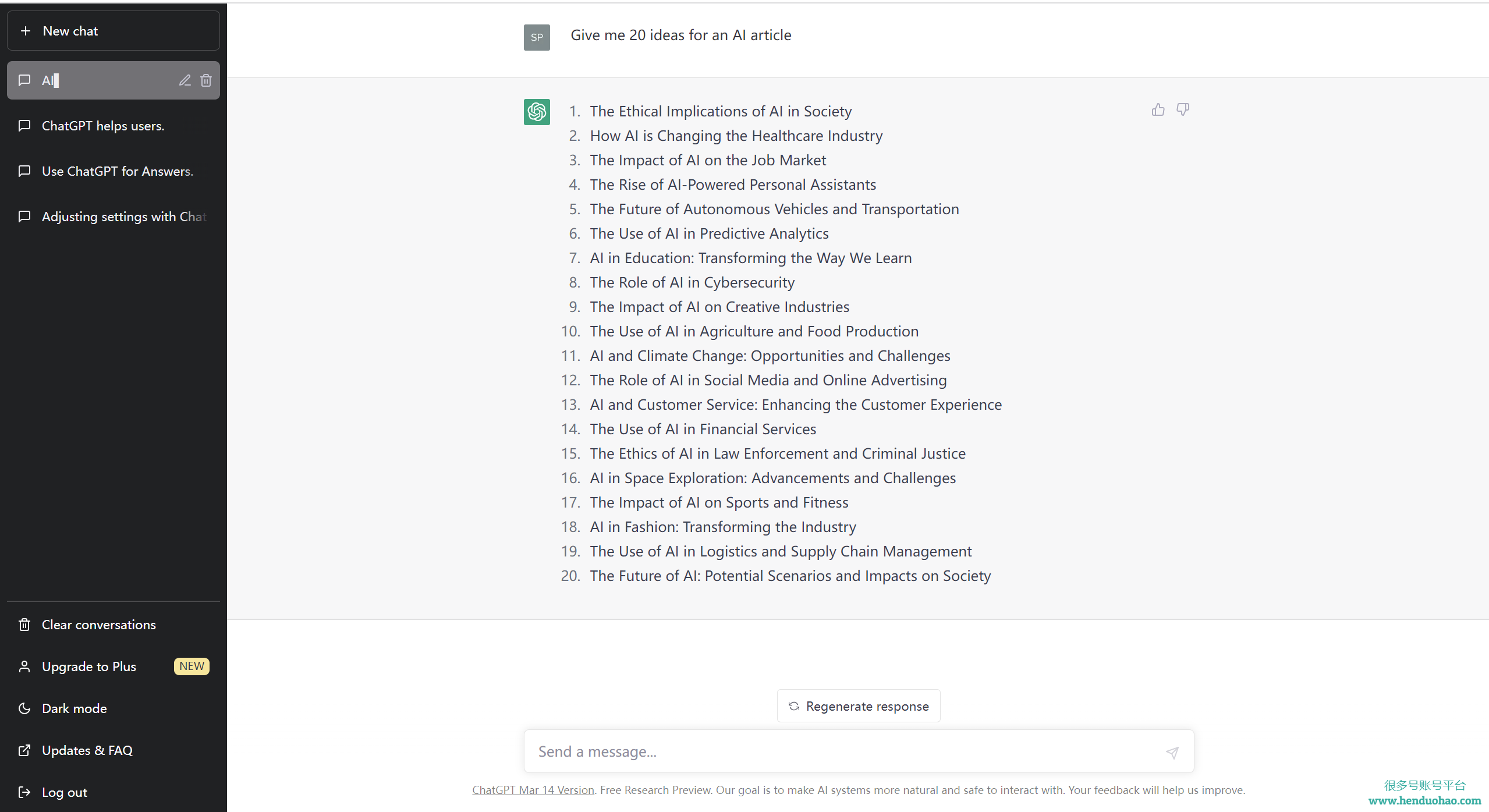Click 'The Future of Autonomous Vehicles and Transportation'

(774, 209)
